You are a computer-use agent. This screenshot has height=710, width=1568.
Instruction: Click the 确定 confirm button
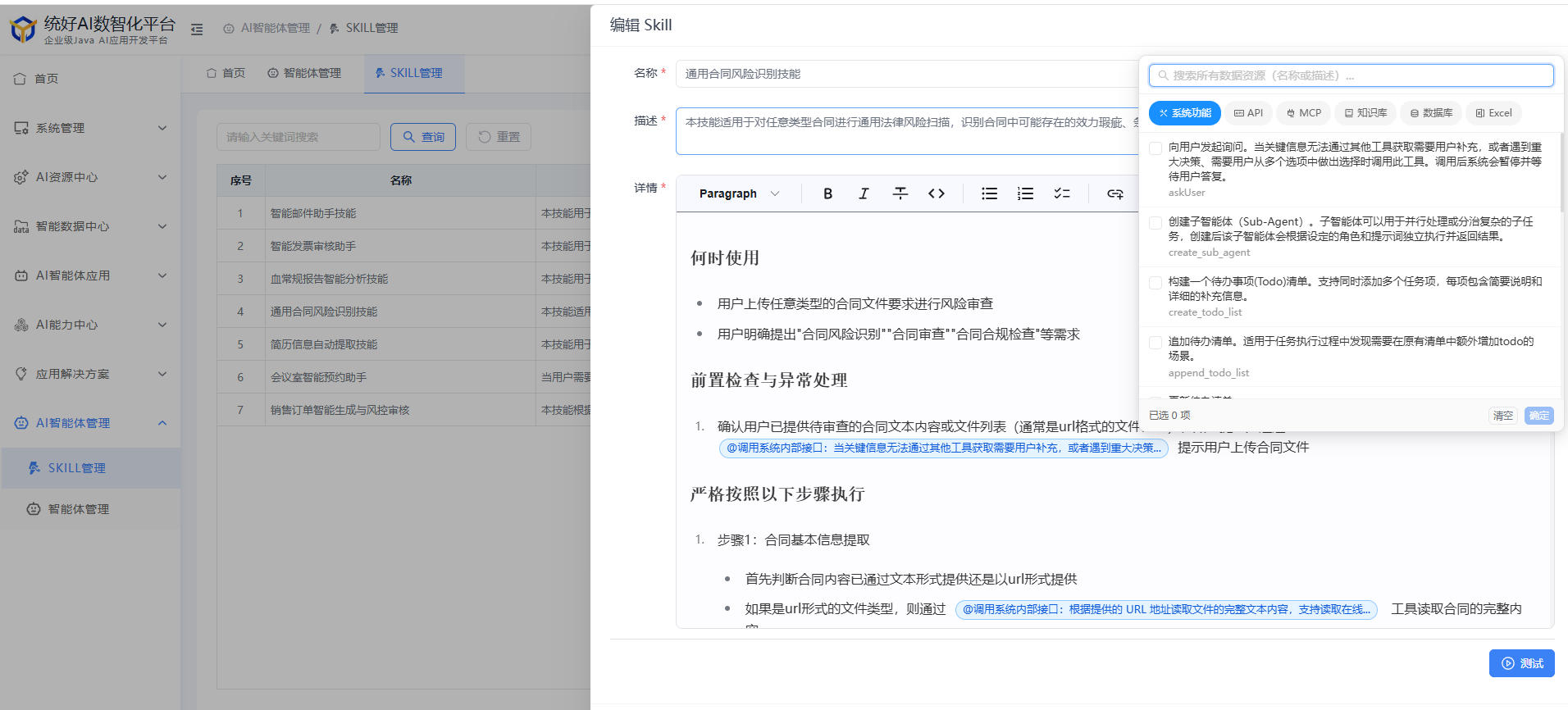tap(1539, 416)
